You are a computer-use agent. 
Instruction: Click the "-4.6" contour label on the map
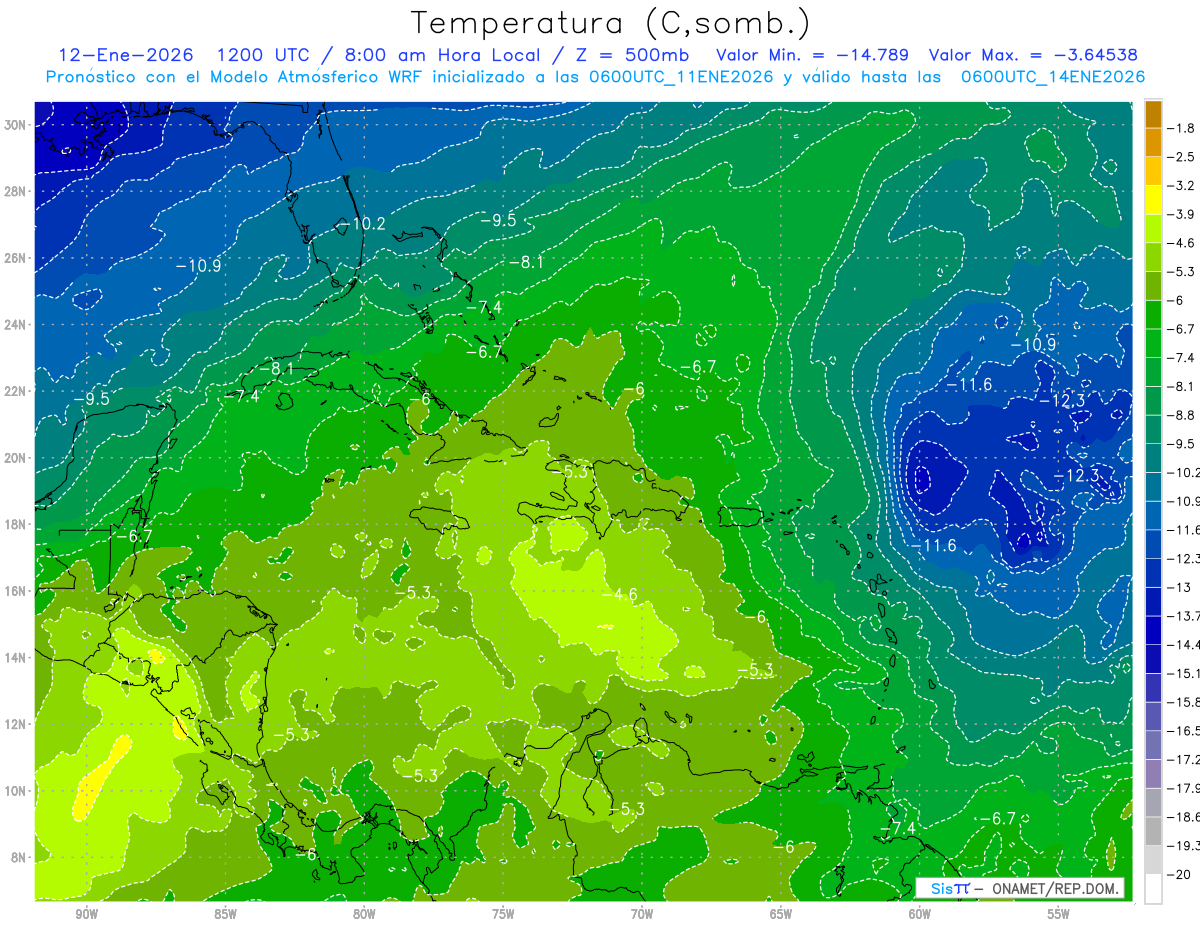[x=620, y=594]
